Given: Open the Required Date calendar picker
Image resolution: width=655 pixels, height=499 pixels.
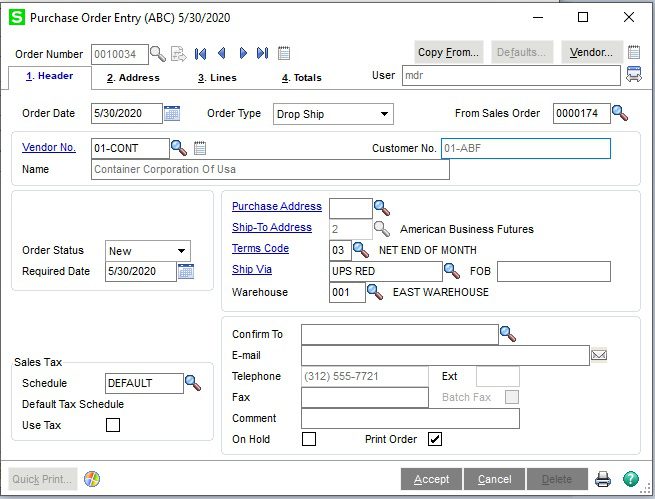Looking at the screenshot, I should (186, 271).
